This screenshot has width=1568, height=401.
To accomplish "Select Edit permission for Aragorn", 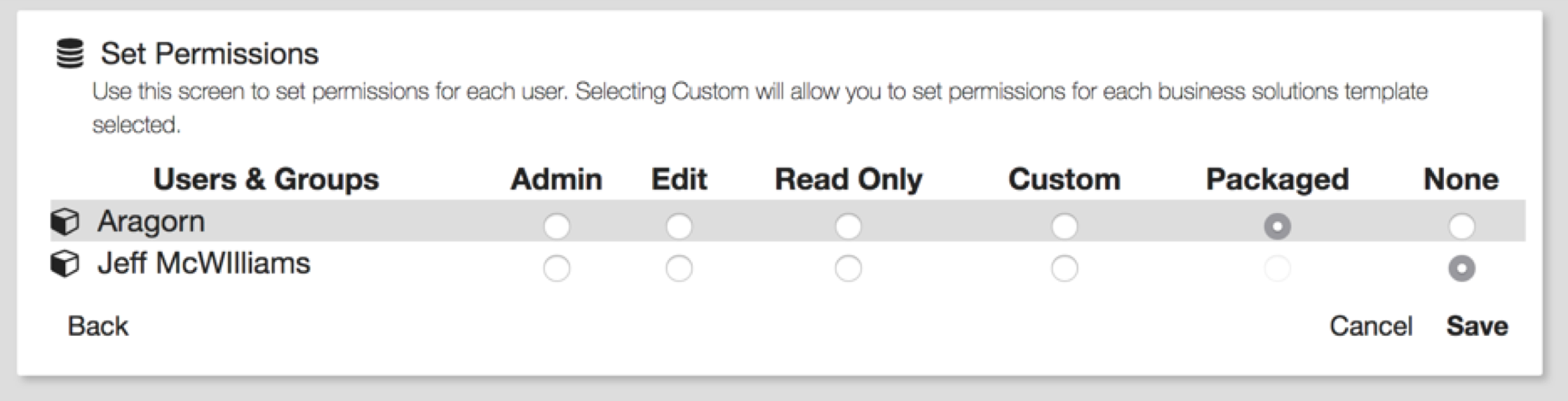I will click(679, 226).
